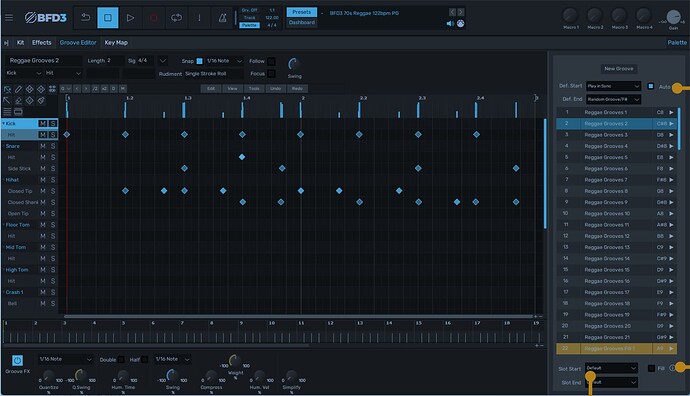
Task: Preview Reggae Grooves 1 with its play arrow
Action: coord(672,112)
